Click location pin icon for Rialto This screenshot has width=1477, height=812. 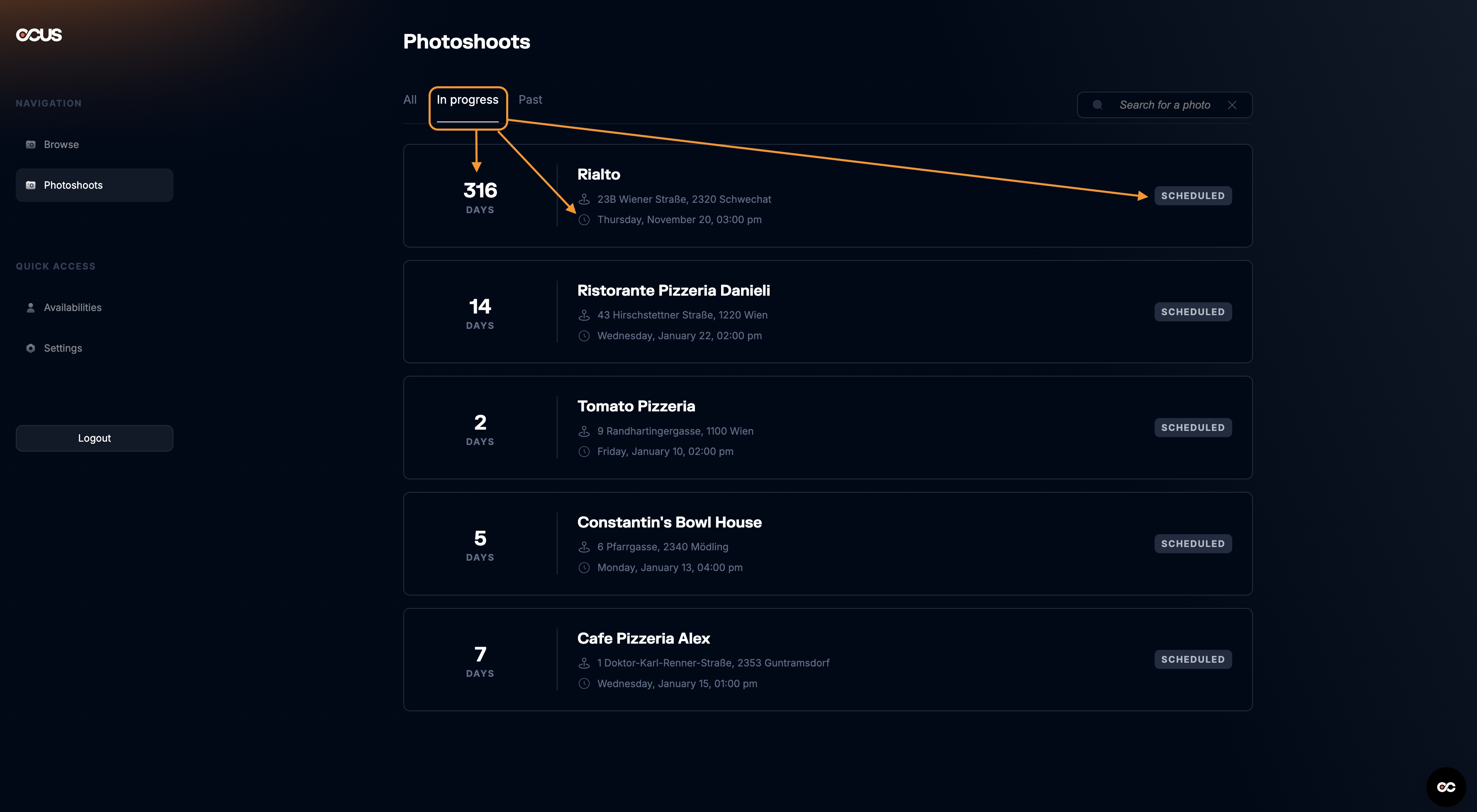point(584,199)
